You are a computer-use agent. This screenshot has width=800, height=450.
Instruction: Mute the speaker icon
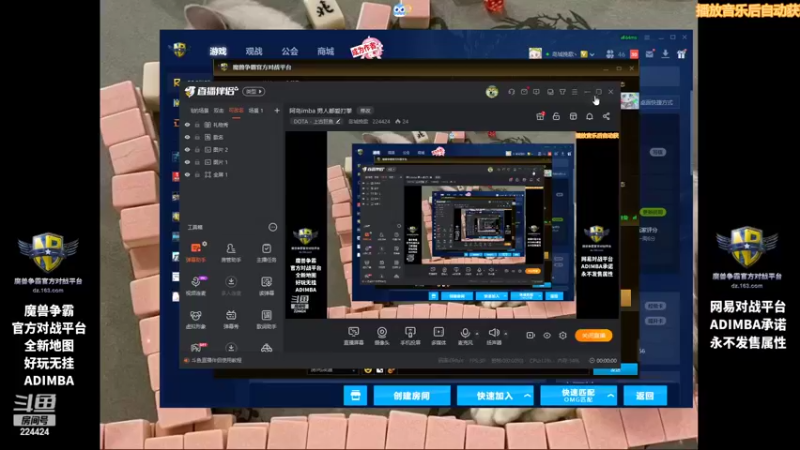click(493, 334)
